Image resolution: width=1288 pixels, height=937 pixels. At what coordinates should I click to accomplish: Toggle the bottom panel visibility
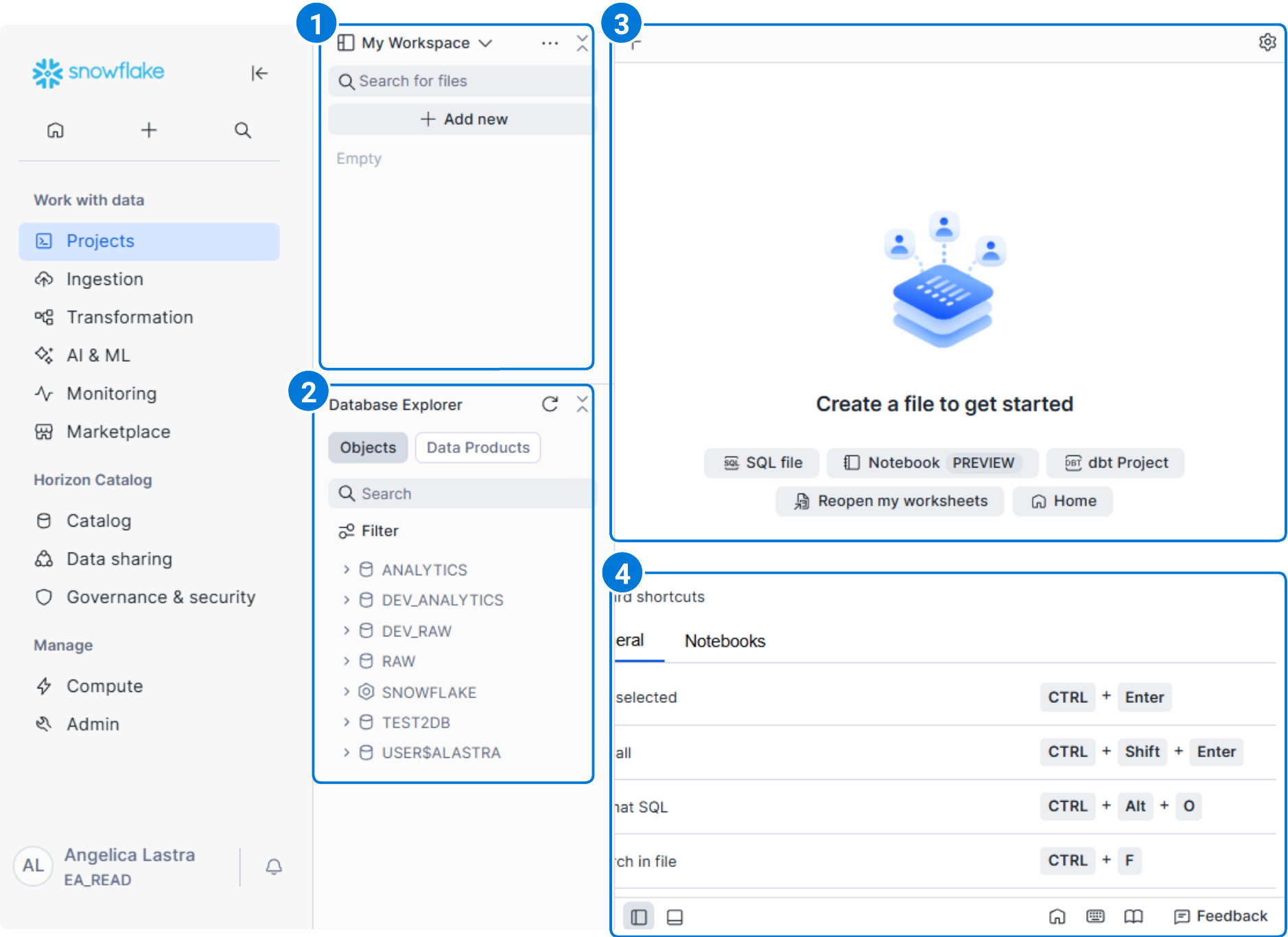[x=675, y=917]
